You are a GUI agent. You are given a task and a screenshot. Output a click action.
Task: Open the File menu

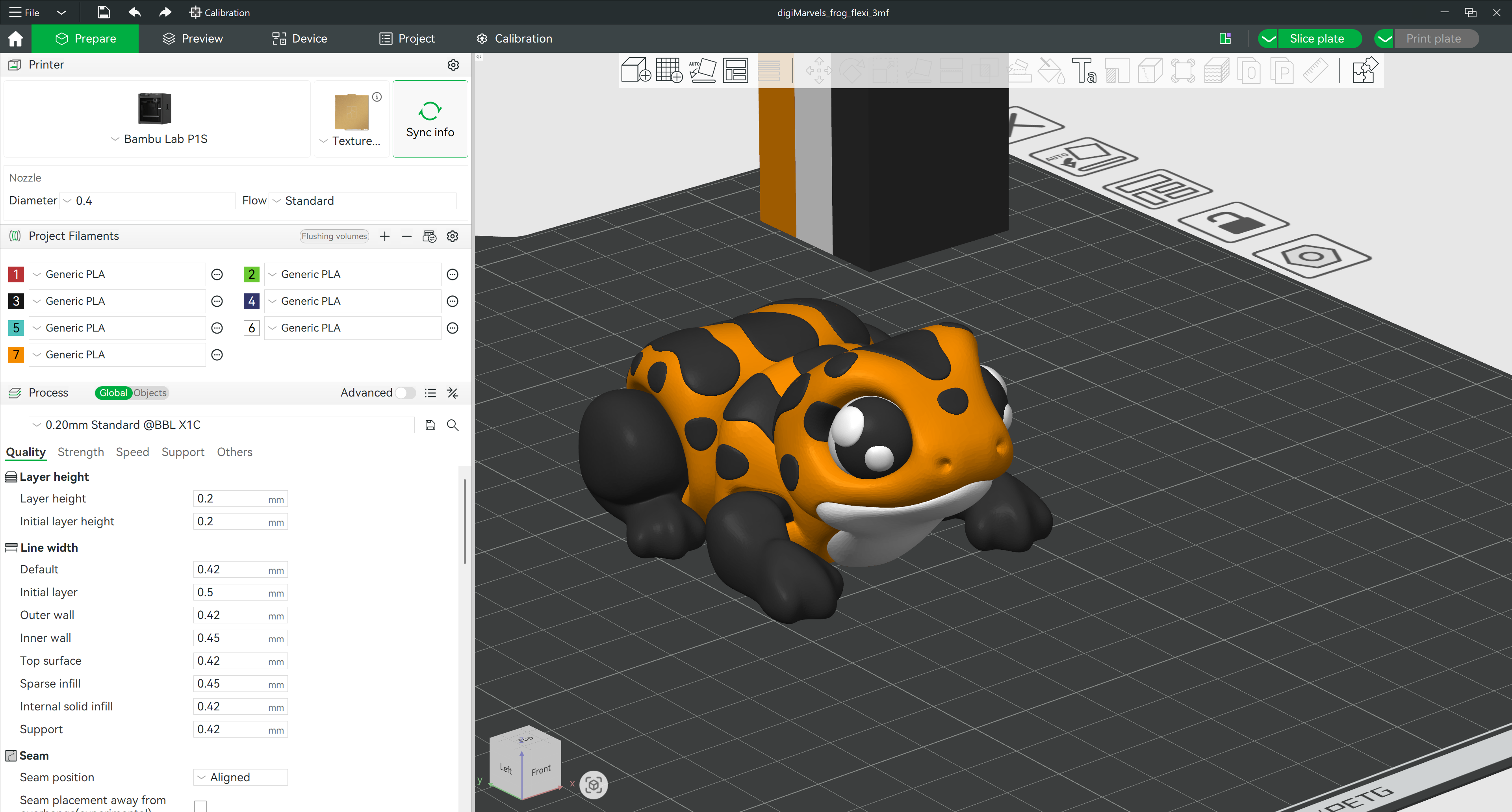pyautogui.click(x=24, y=12)
